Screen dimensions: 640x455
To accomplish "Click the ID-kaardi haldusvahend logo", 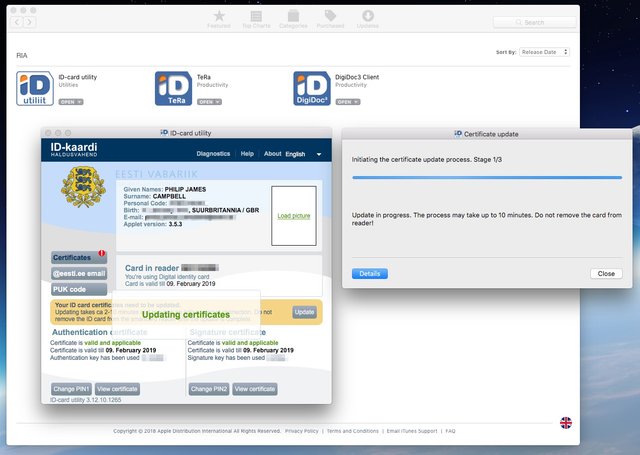I will pos(74,150).
